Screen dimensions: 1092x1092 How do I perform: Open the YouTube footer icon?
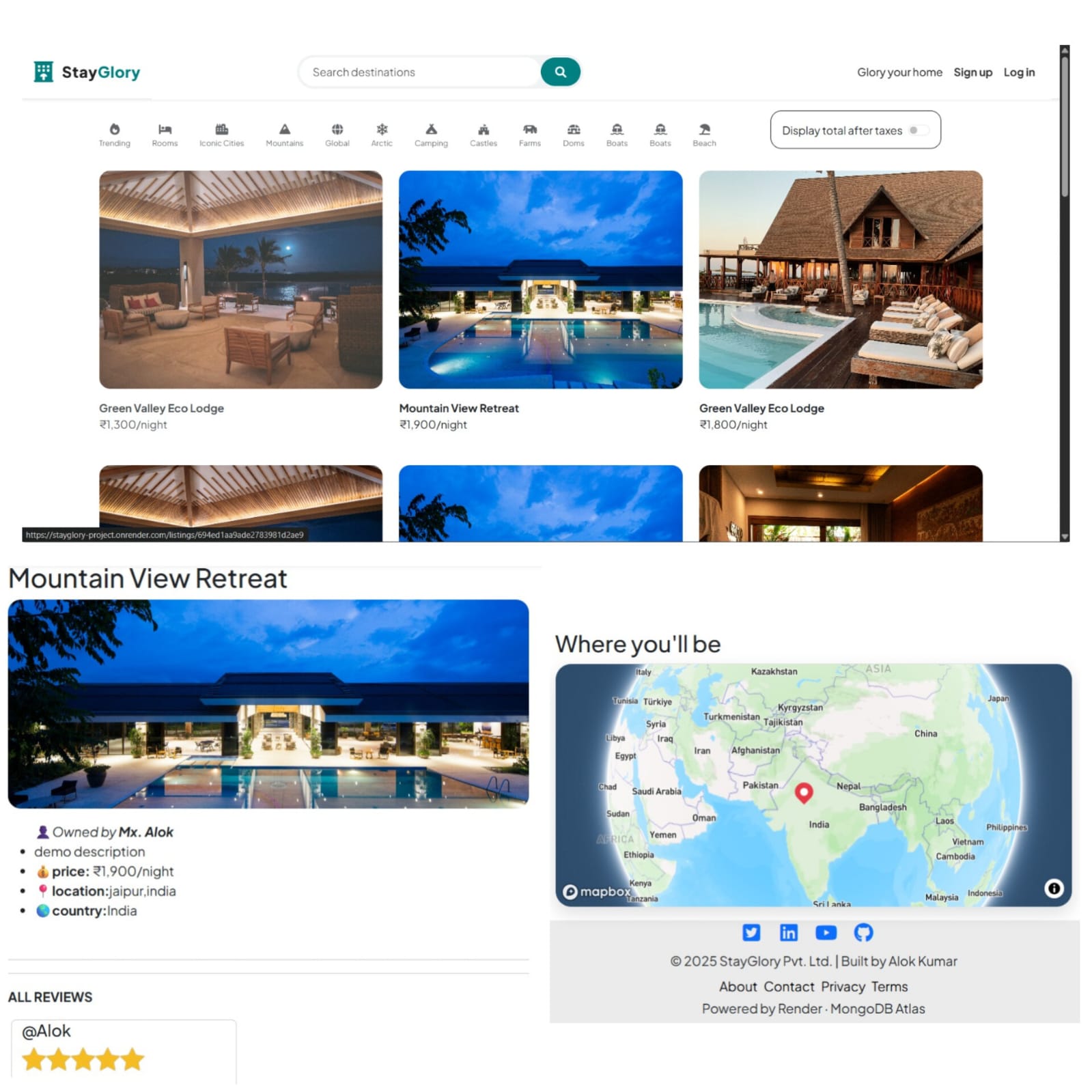click(x=826, y=932)
